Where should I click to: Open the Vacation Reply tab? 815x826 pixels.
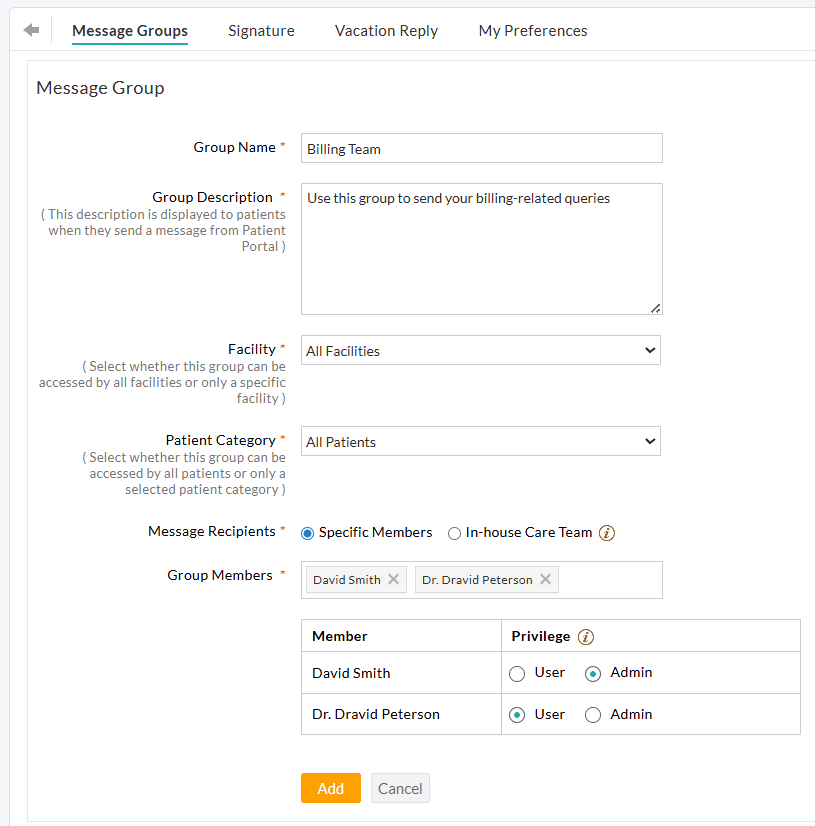pyautogui.click(x=386, y=31)
